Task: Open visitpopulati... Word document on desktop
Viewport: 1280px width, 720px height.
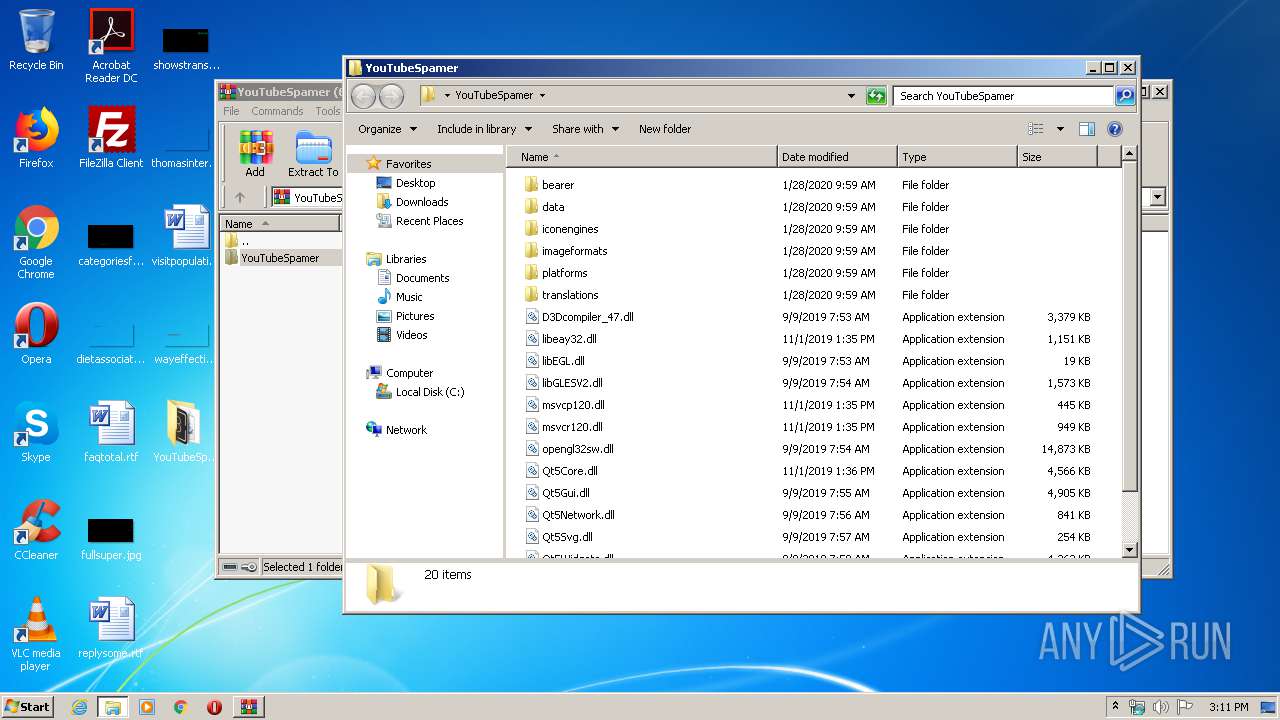Action: 183,236
